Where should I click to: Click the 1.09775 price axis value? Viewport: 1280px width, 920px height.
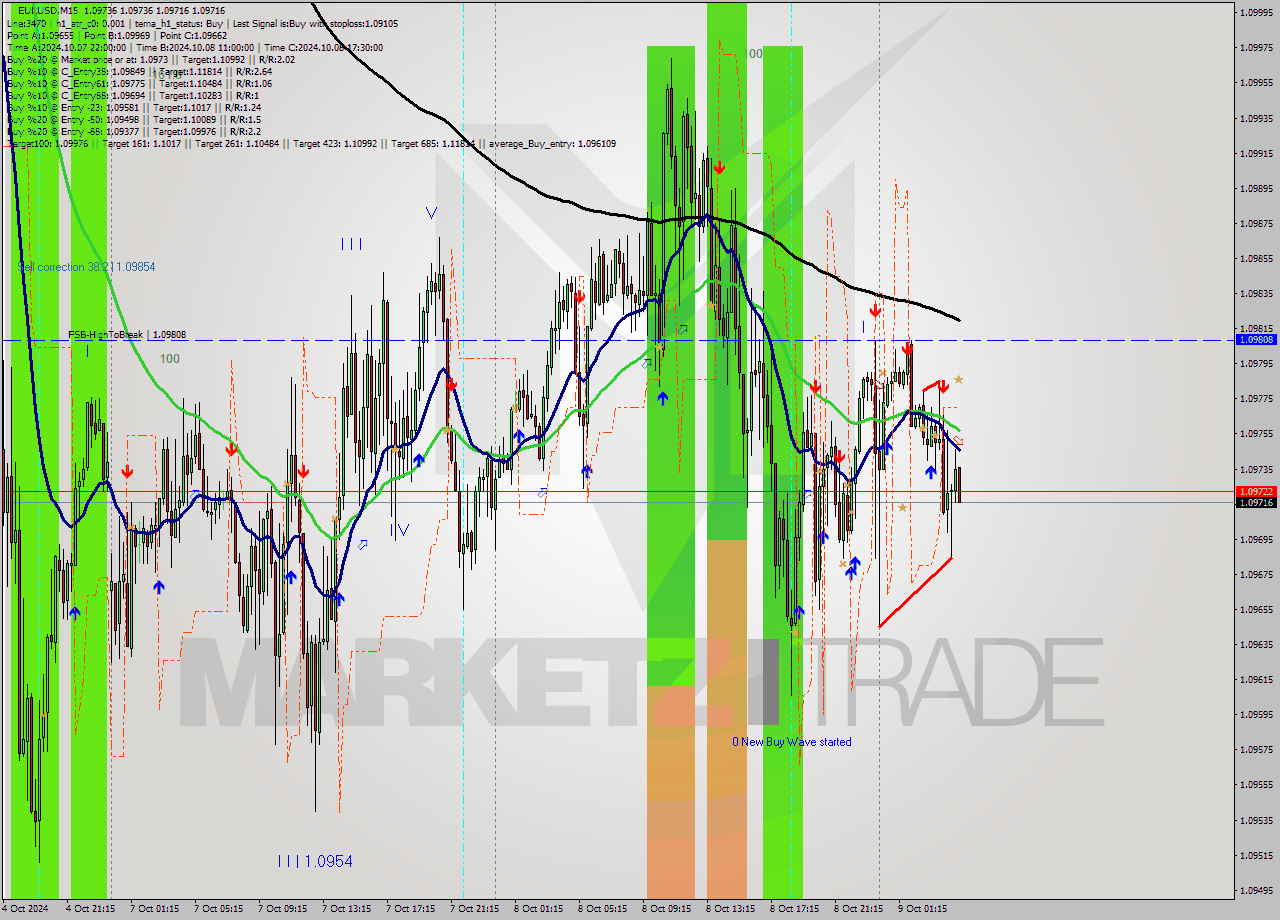(x=1256, y=398)
